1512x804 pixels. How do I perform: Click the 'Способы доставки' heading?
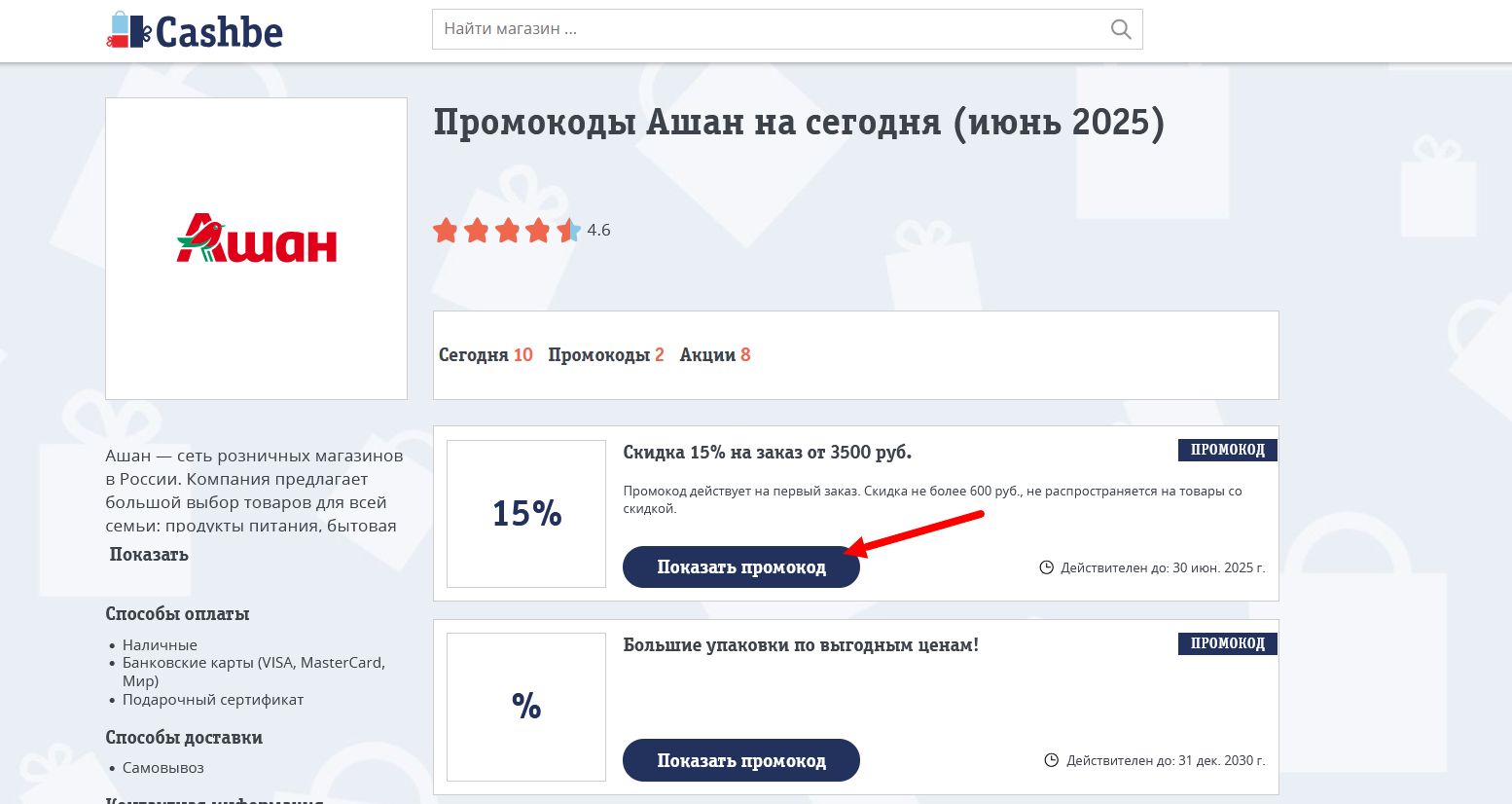point(184,738)
